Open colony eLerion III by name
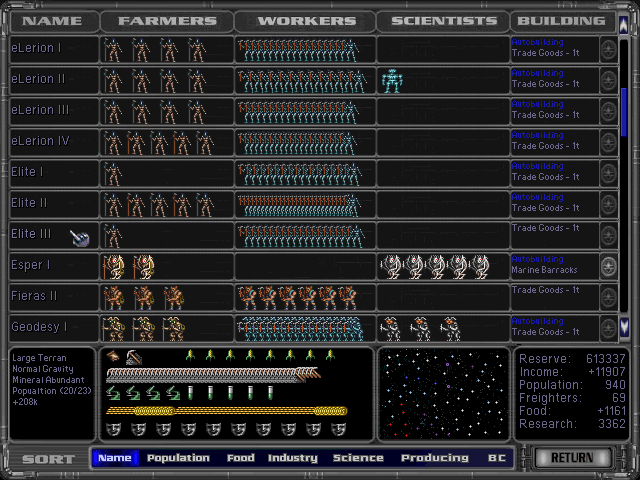Viewport: 640px width, 480px height. [x=40, y=110]
